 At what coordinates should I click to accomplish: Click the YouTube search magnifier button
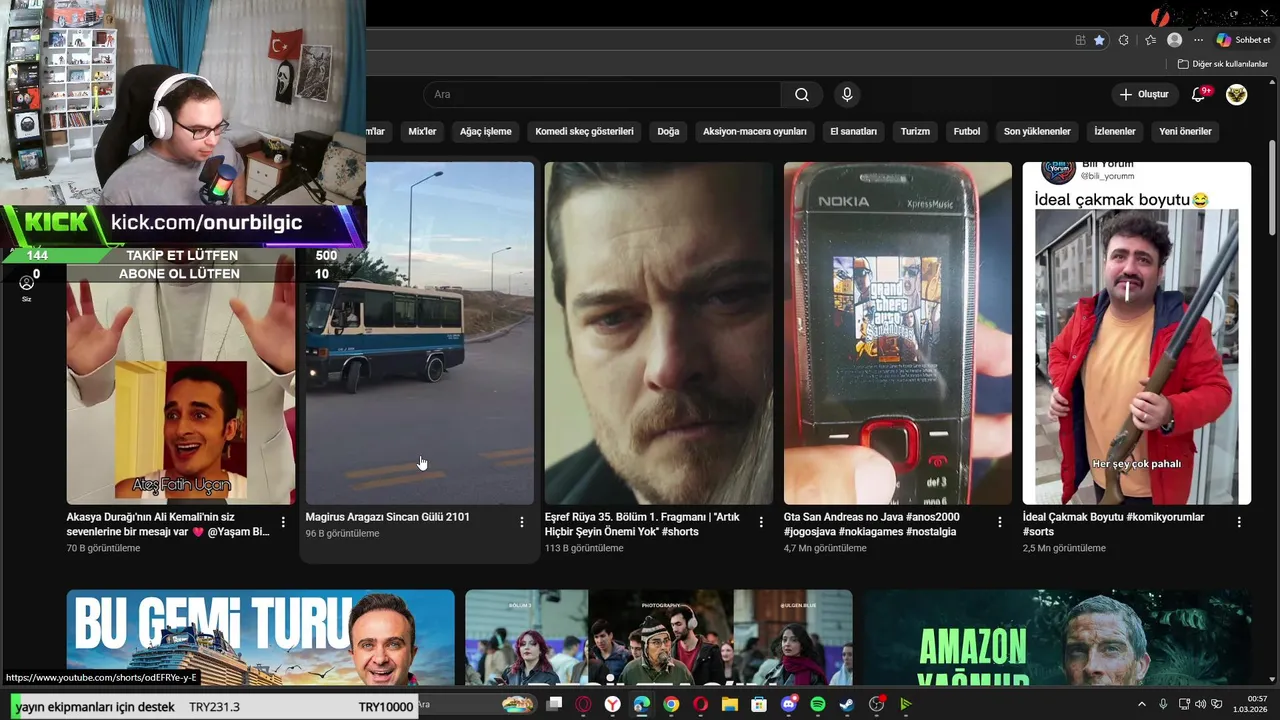802,94
